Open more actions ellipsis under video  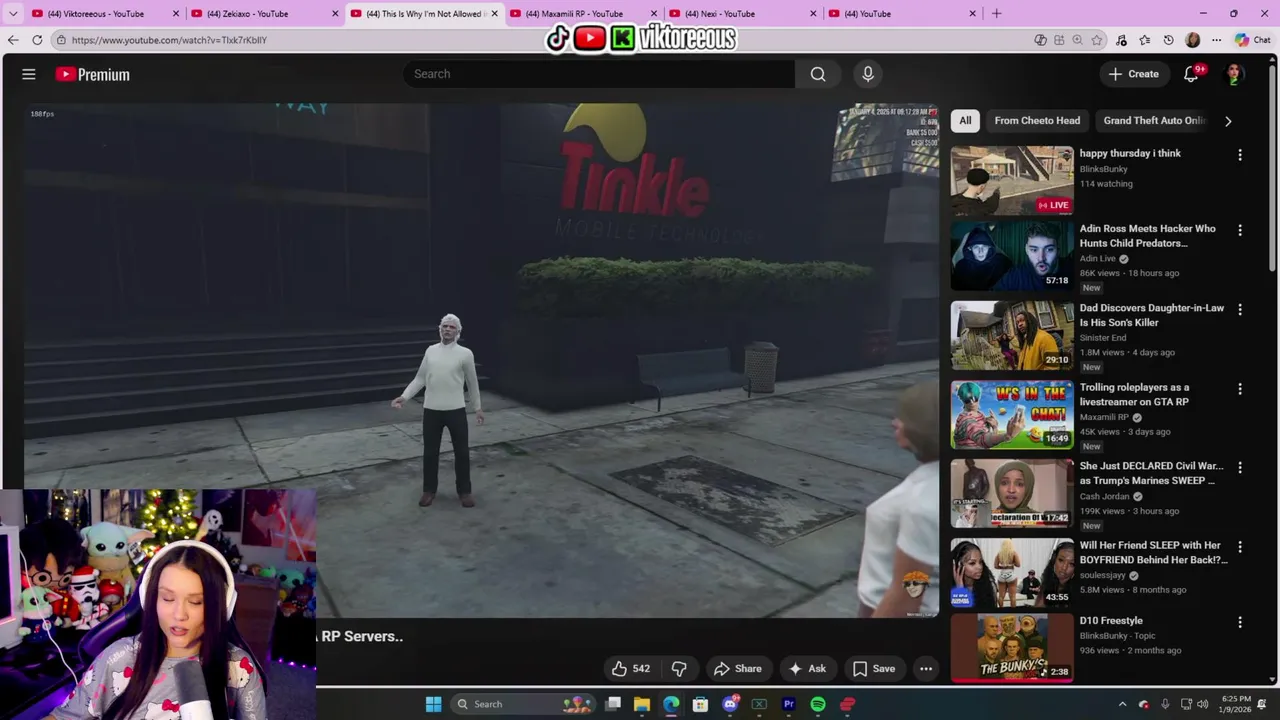926,669
